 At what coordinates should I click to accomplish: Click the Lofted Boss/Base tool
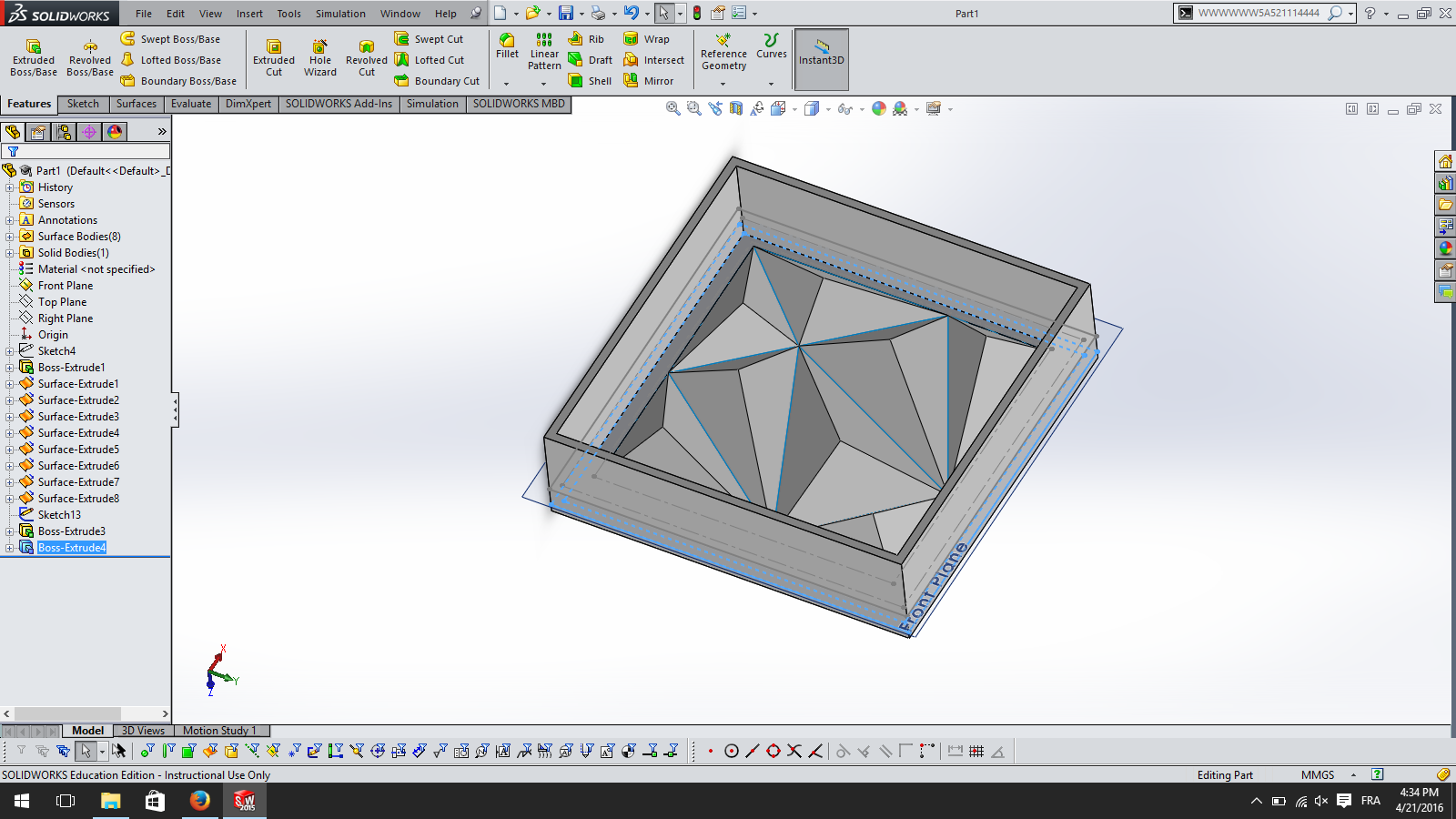(171, 60)
